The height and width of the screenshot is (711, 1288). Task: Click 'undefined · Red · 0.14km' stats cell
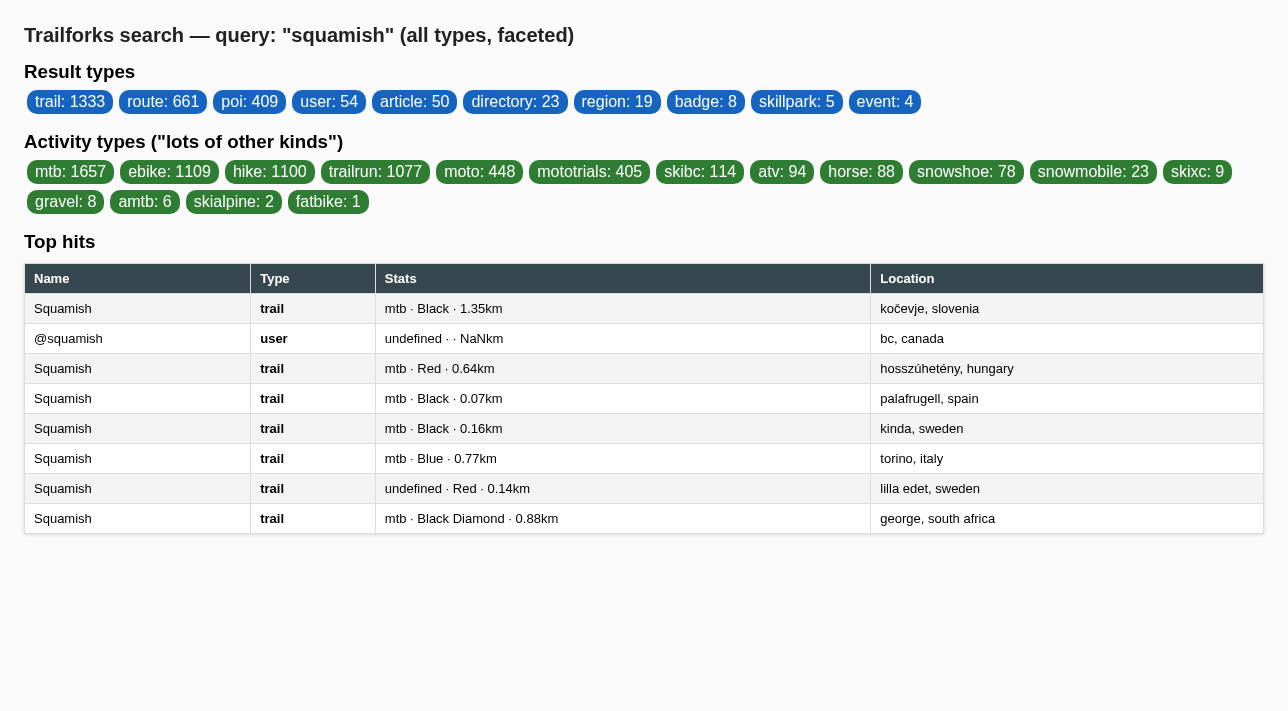pos(623,489)
